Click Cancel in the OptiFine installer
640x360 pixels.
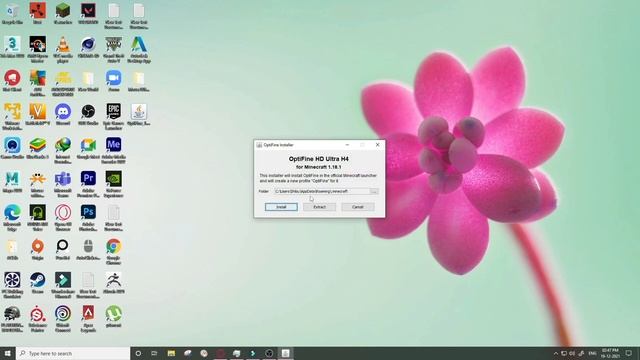pos(358,207)
